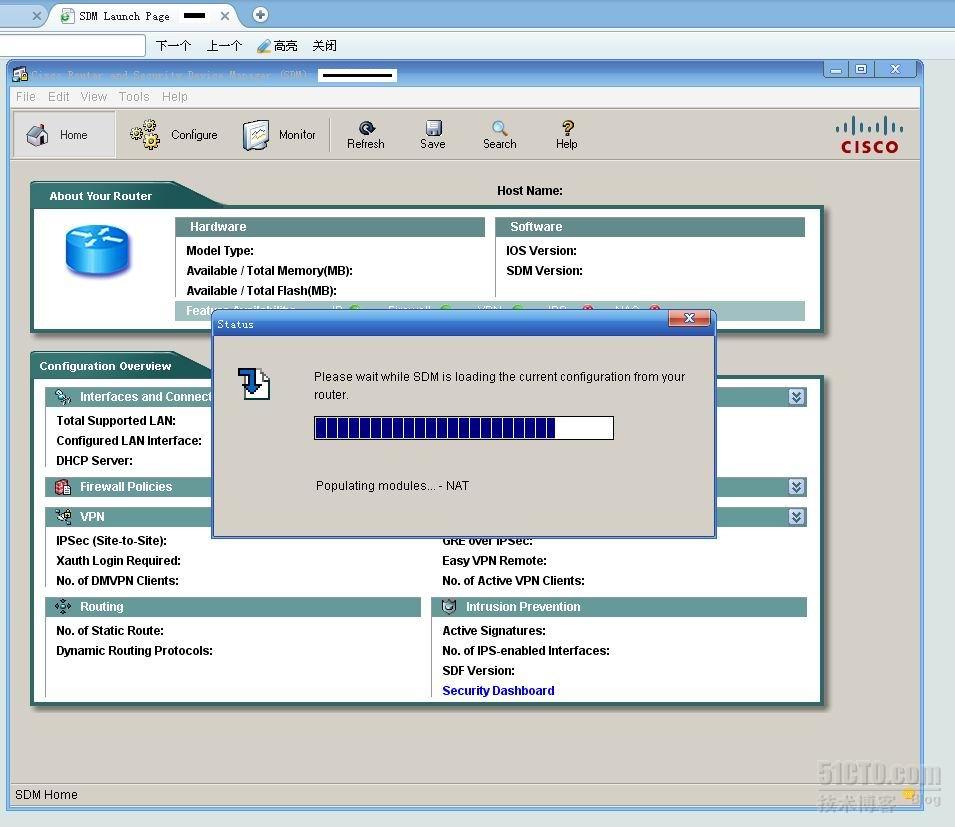
Task: Click the No. of Static Route label
Action: tap(110, 630)
